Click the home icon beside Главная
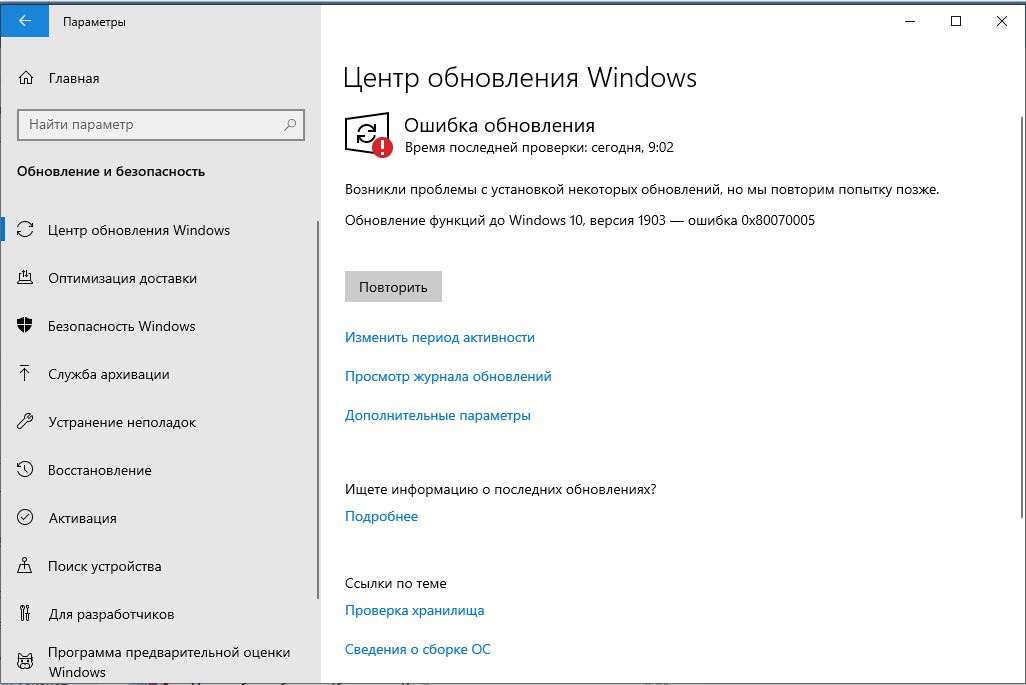Screen dimensions: 1026x685 [26, 78]
